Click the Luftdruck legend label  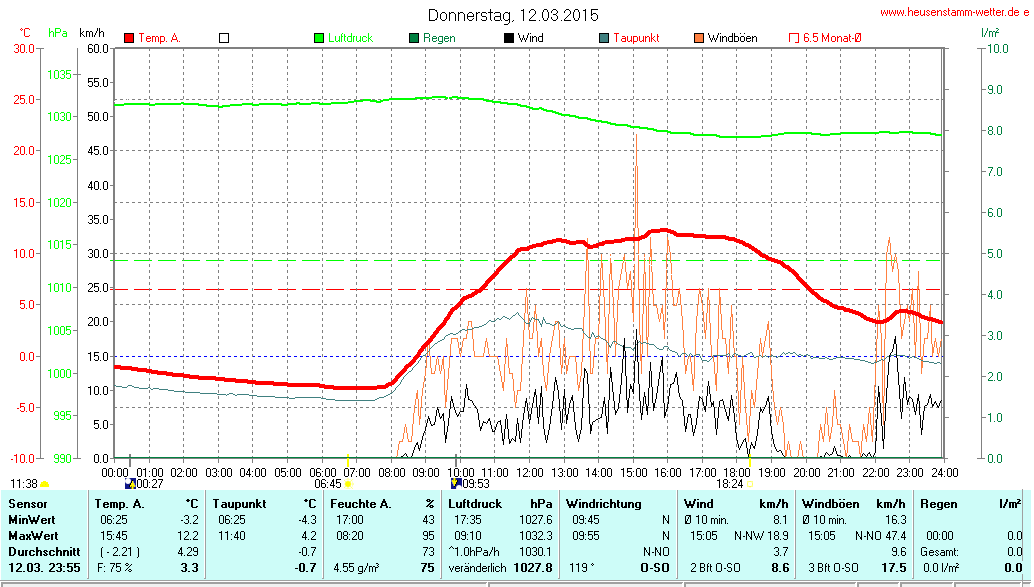[x=350, y=38]
